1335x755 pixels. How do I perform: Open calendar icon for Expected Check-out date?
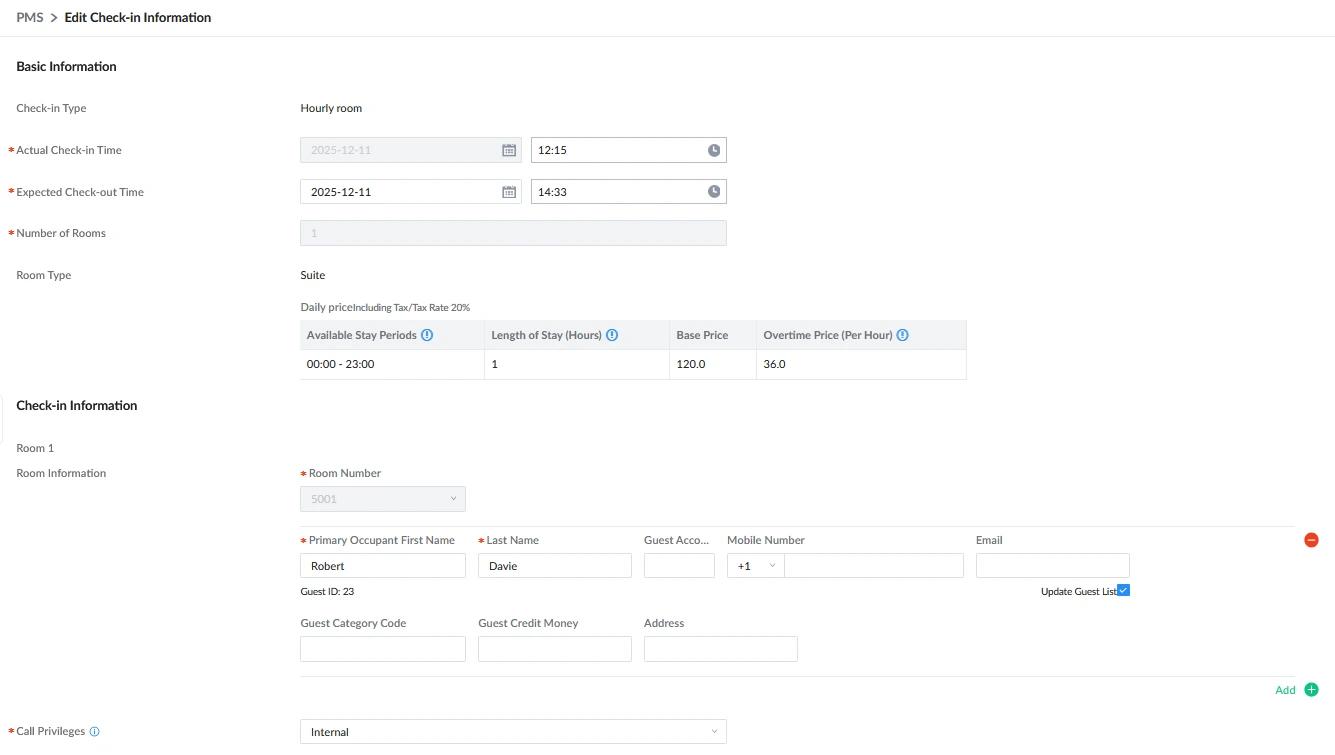(x=509, y=192)
